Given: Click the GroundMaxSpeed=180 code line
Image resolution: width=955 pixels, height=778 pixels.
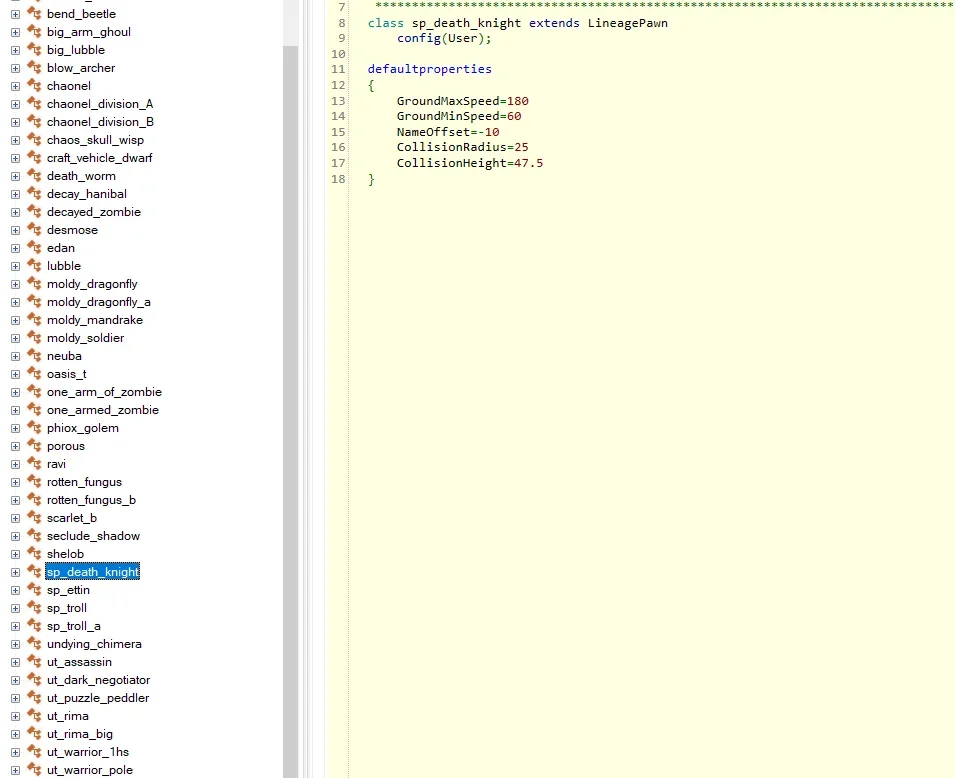Looking at the screenshot, I should point(462,101).
